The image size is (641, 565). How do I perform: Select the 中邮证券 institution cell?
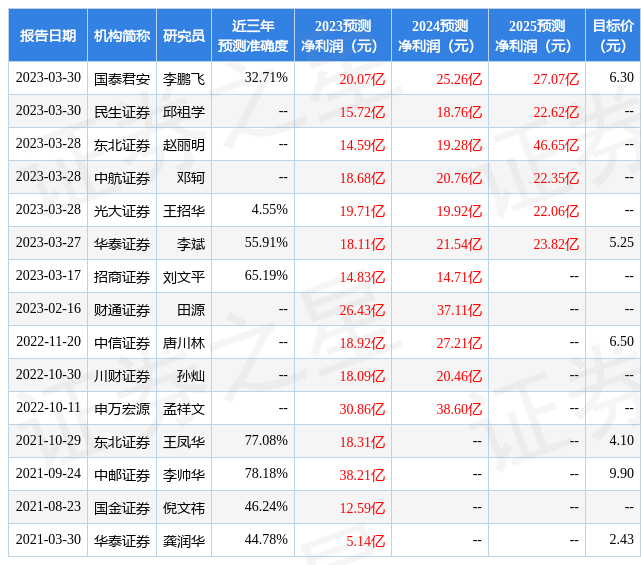[122, 475]
